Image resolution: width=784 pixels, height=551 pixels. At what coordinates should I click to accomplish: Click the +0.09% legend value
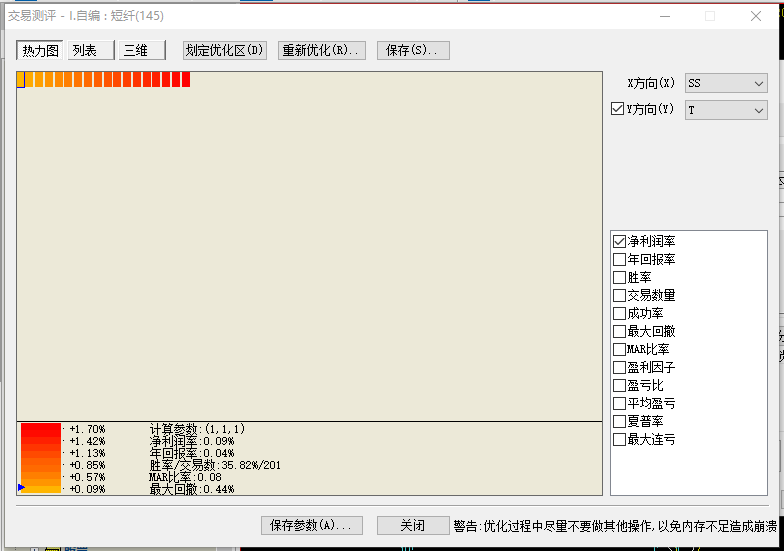pyautogui.click(x=88, y=489)
